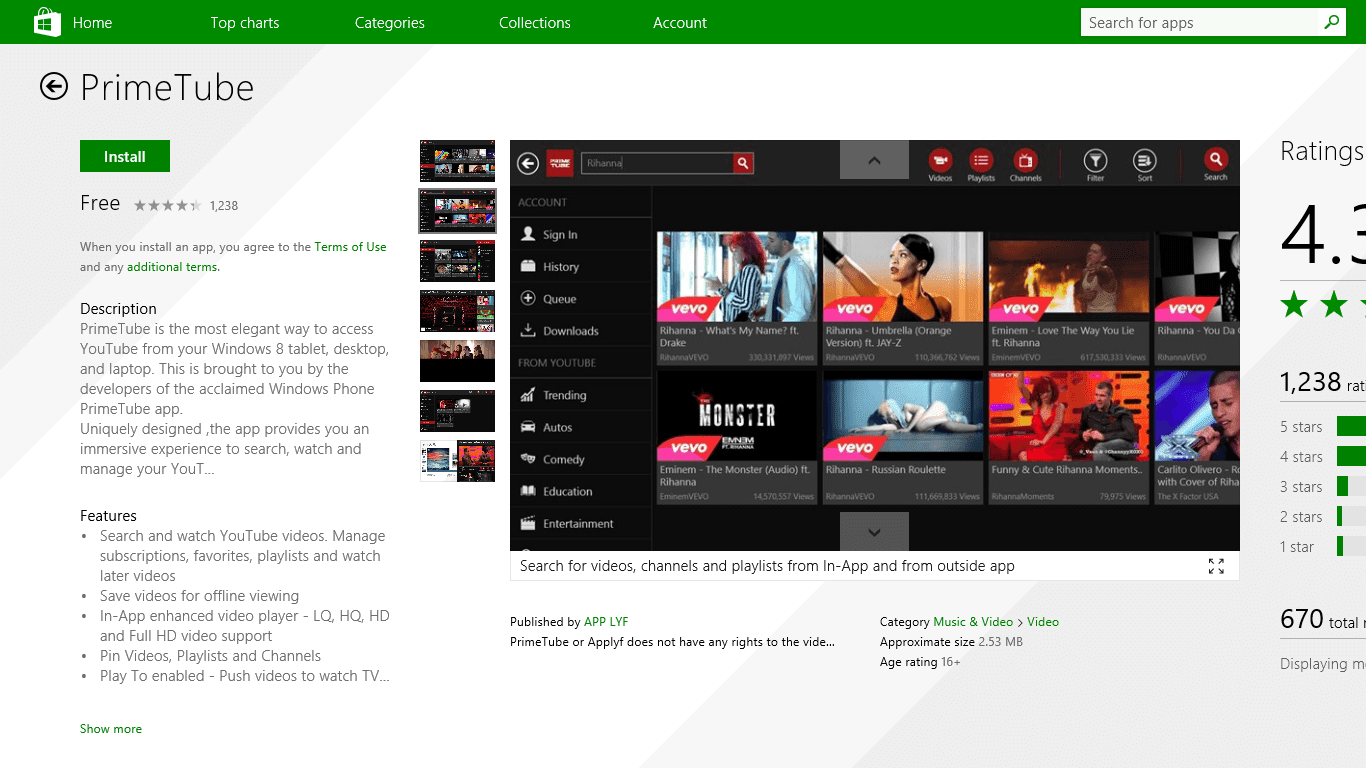
Task: Go back using the arrow beside PrimeTube
Action: 54,87
